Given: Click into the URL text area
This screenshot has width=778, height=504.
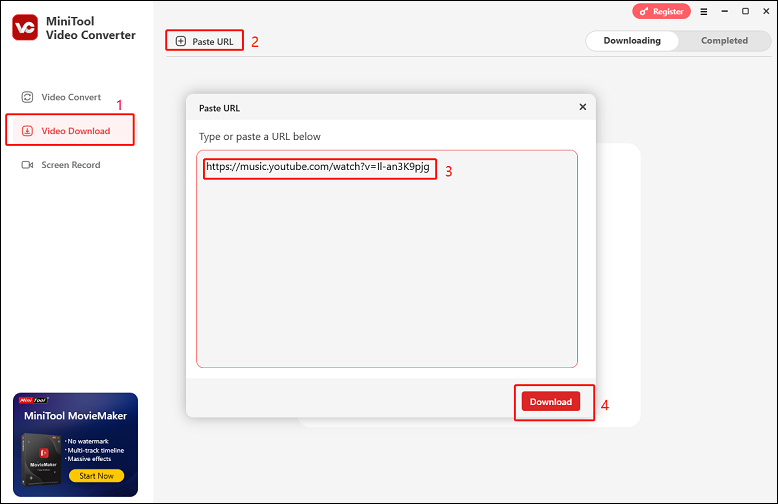Looking at the screenshot, I should 387,259.
